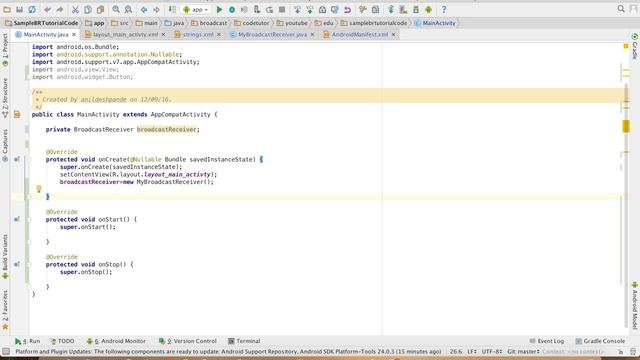Click the Copy icon in the toolbar

pyautogui.click(x=88, y=9)
